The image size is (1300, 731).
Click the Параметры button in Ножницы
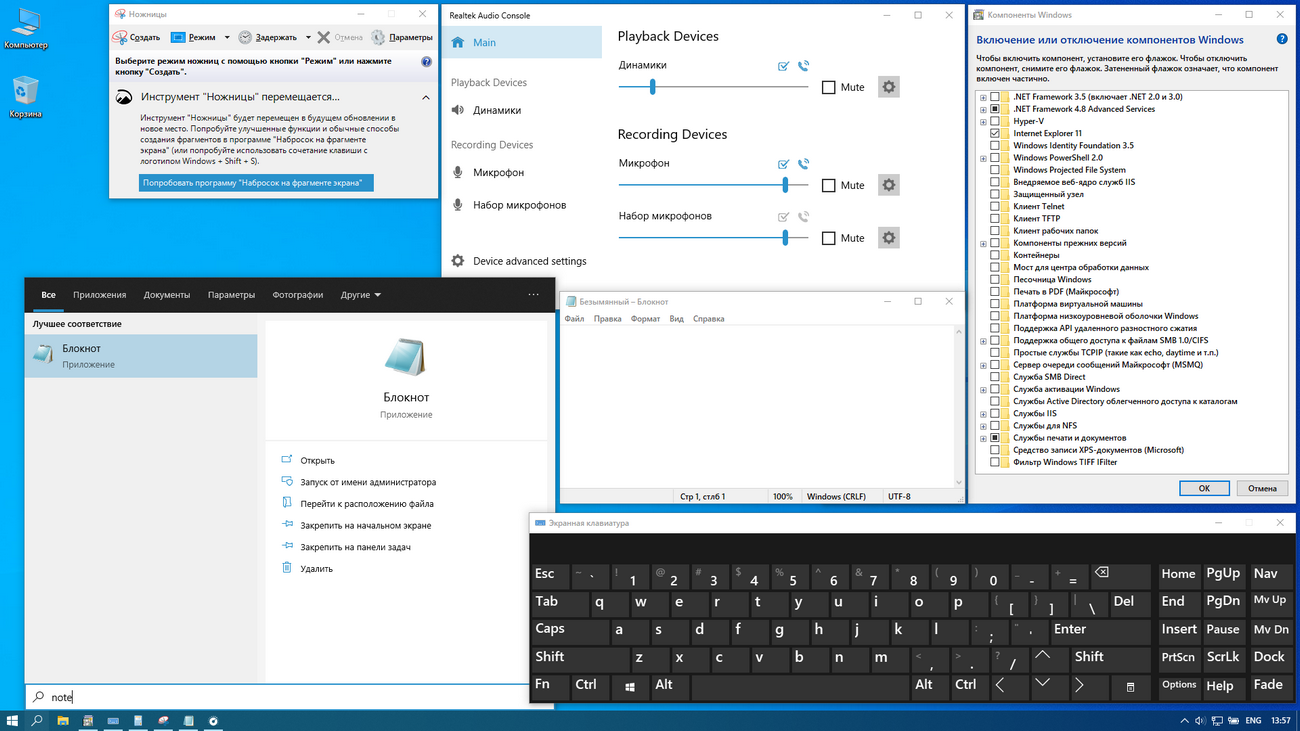(402, 38)
